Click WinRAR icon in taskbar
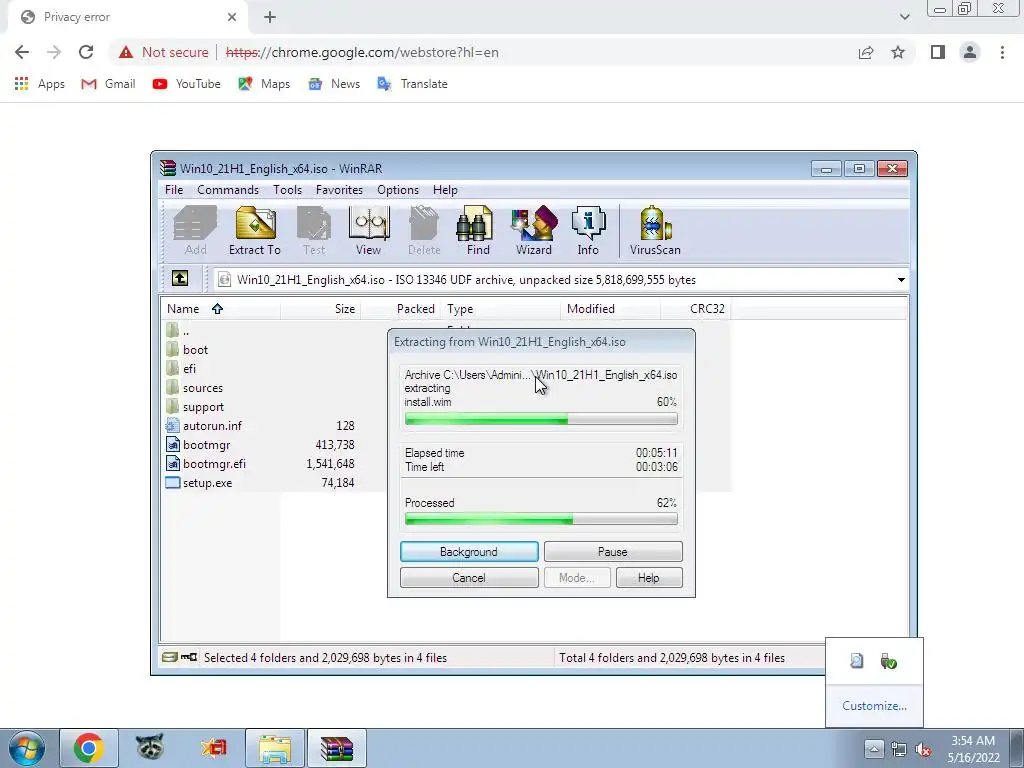 tap(337, 748)
